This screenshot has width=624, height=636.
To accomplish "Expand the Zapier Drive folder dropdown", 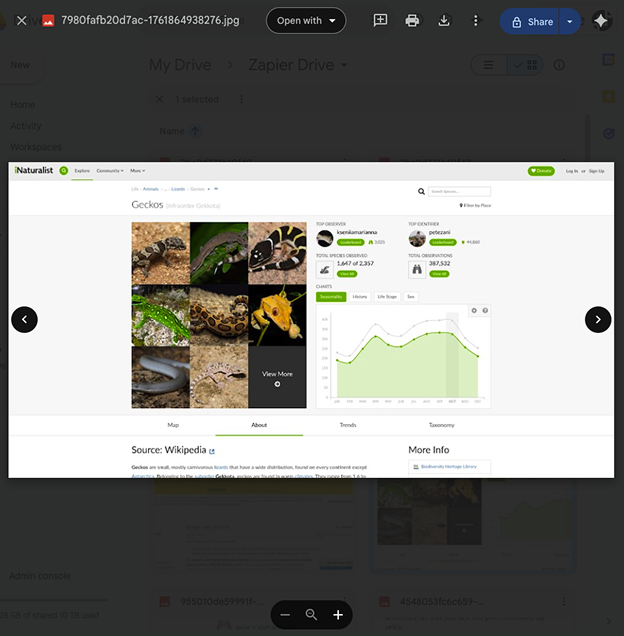I will [345, 66].
